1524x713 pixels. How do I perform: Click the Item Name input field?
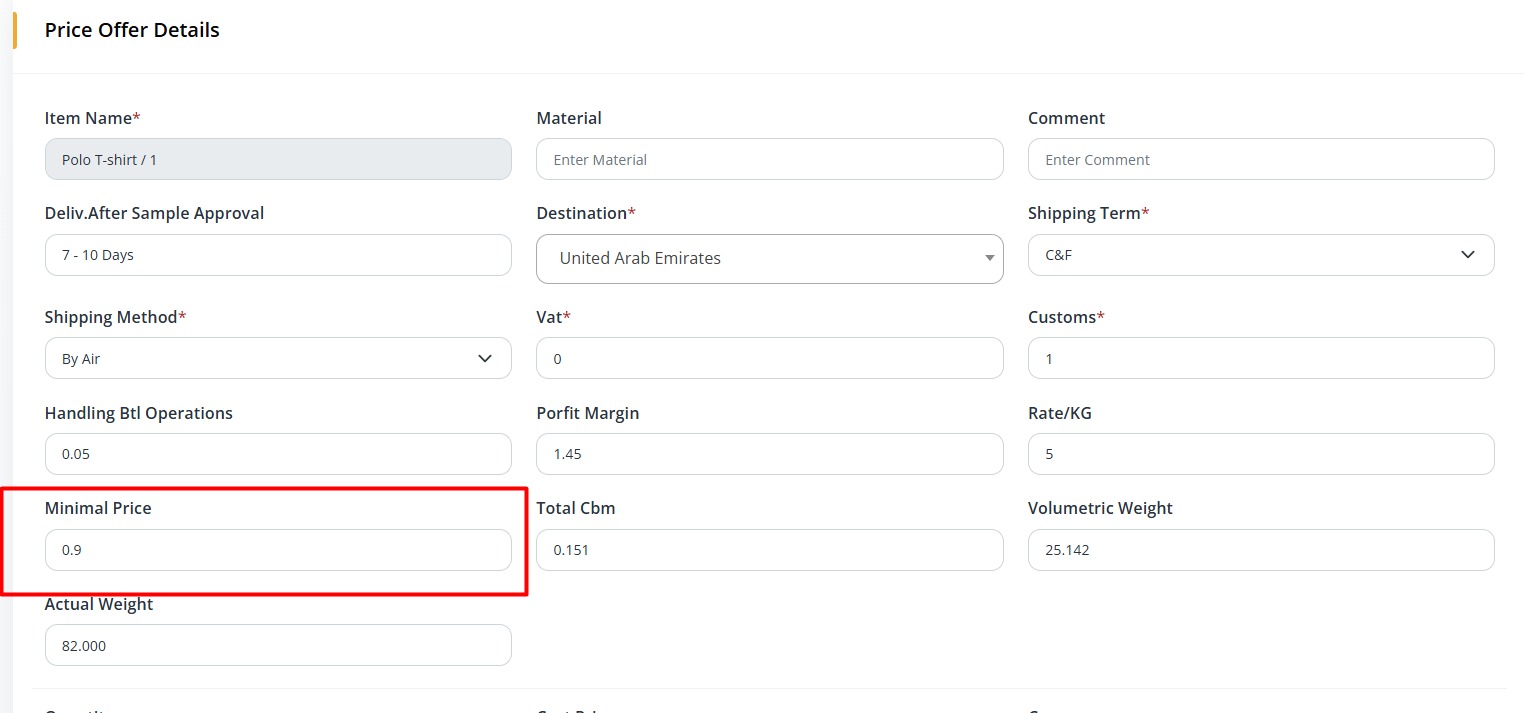278,159
